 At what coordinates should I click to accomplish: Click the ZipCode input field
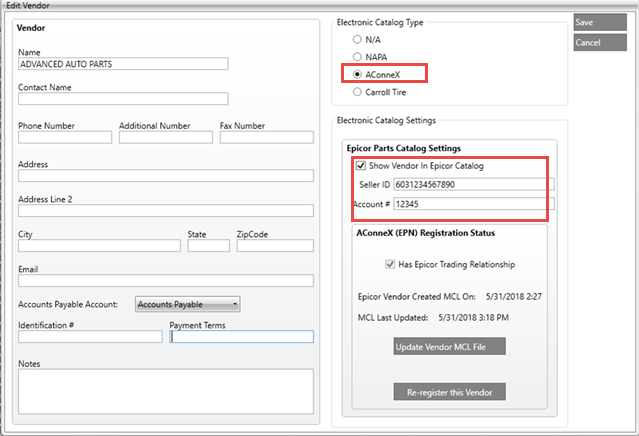click(x=275, y=246)
